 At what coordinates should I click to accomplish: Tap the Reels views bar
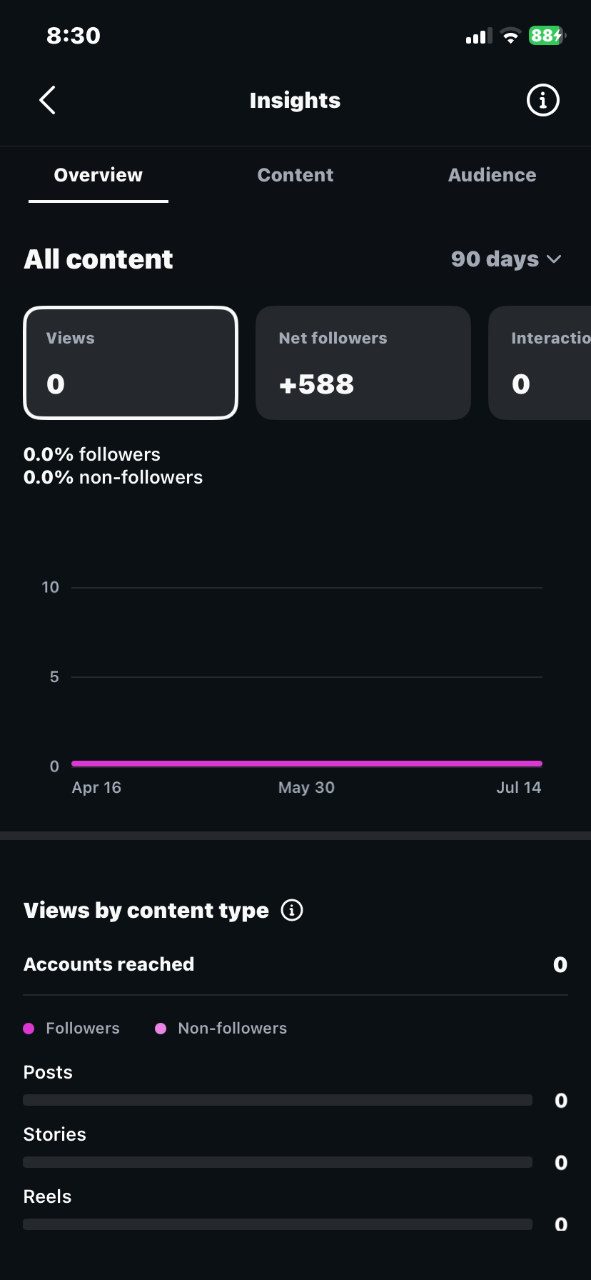(x=278, y=1224)
